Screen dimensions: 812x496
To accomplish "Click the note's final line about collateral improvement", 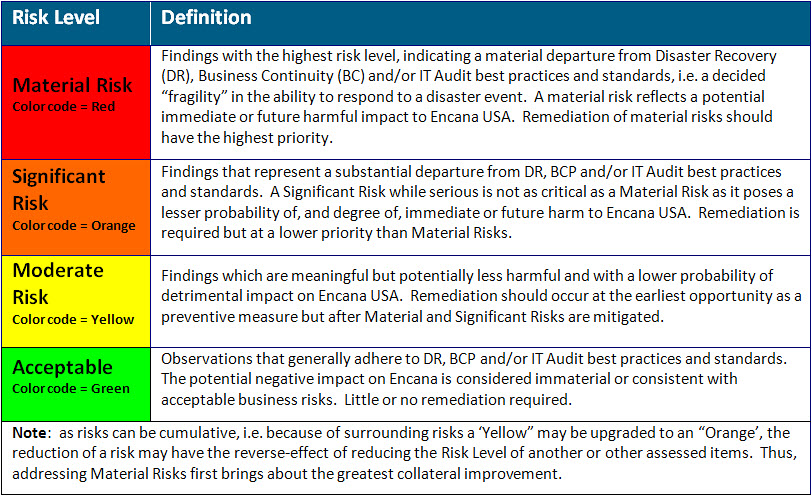I will (x=287, y=474).
